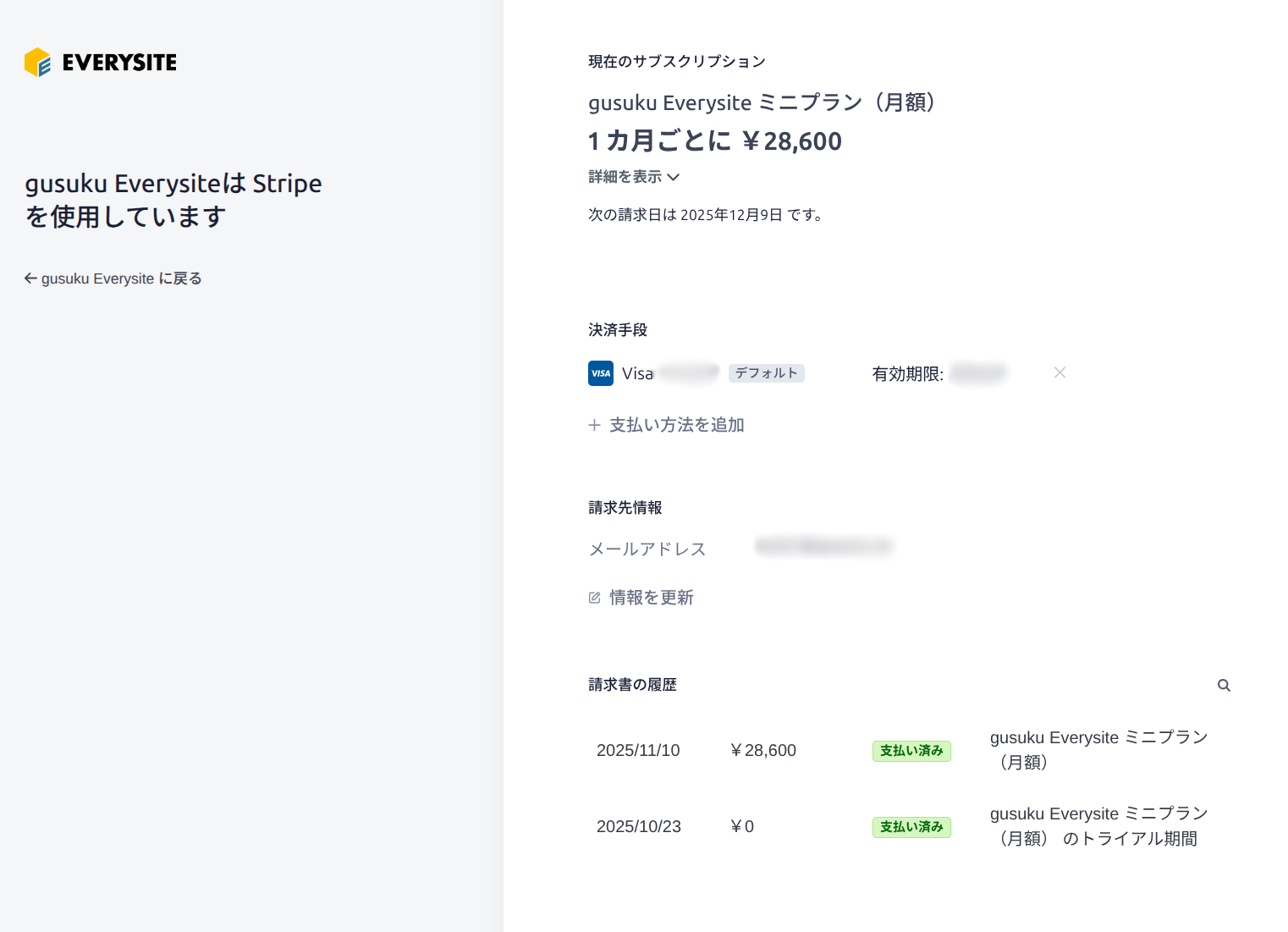Click 'gusuku Everysite ミニプラン（月額） のトライアル期間' description

pyautogui.click(x=1099, y=826)
